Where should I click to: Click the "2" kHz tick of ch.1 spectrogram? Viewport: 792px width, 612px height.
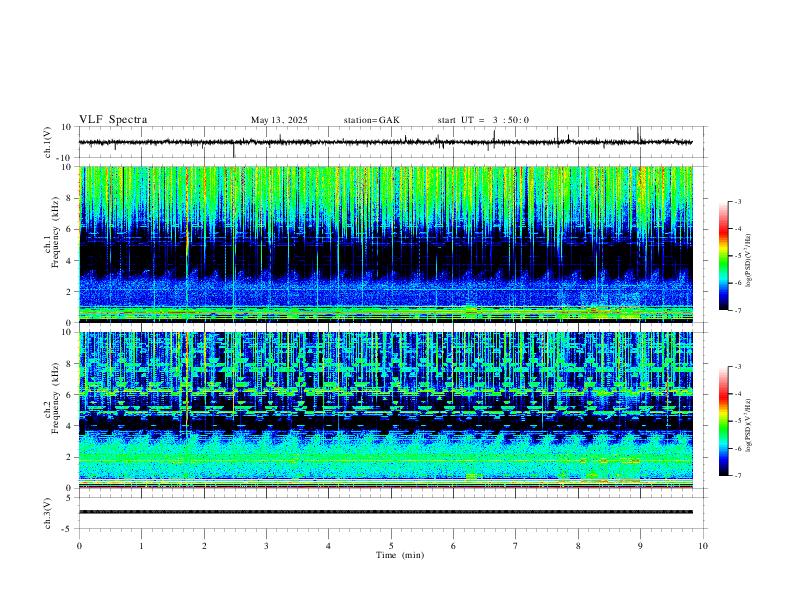pyautogui.click(x=70, y=292)
